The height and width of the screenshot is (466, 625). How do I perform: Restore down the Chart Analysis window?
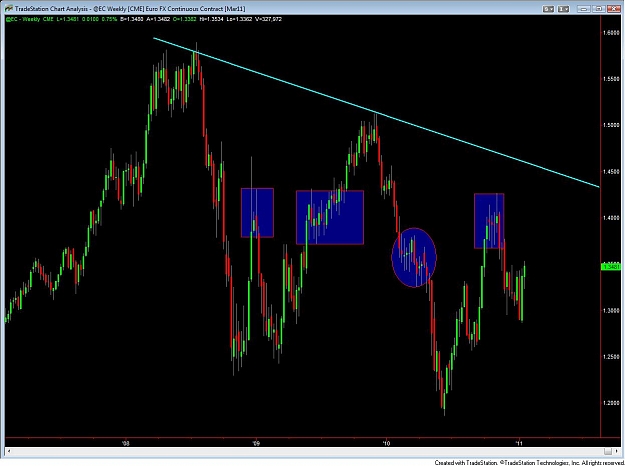(x=599, y=9)
